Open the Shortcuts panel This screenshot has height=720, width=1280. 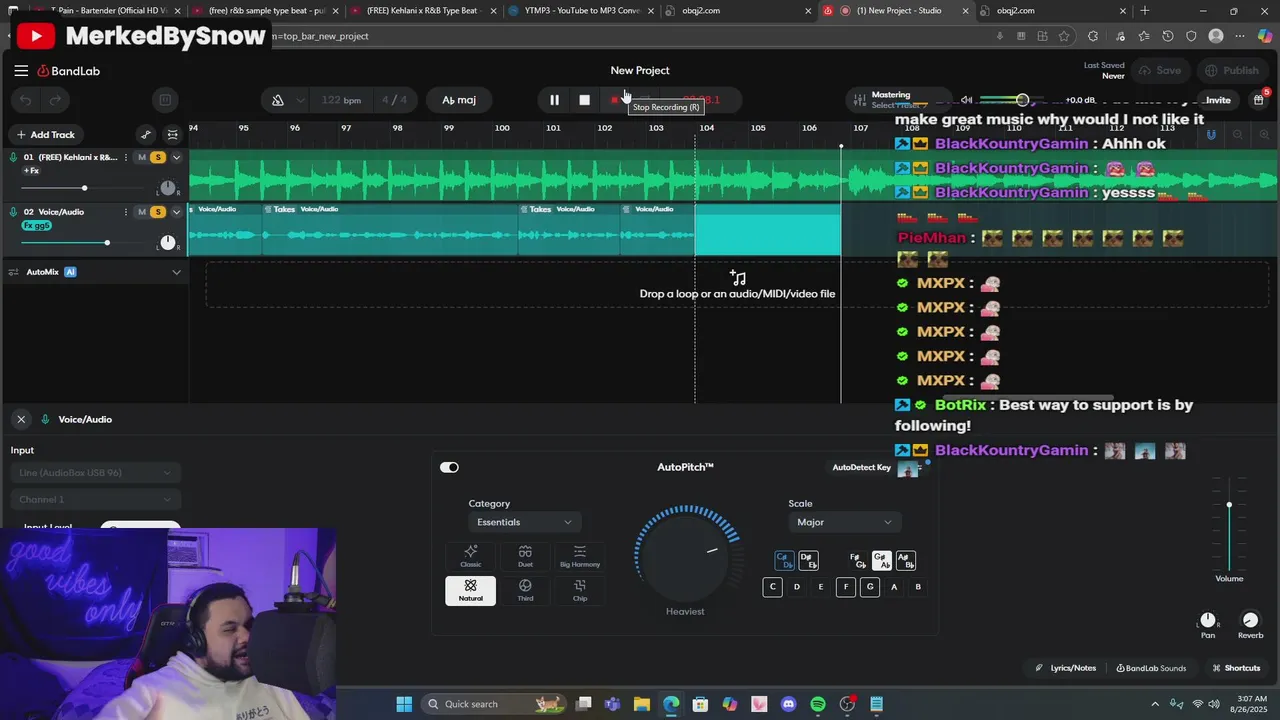(1236, 668)
